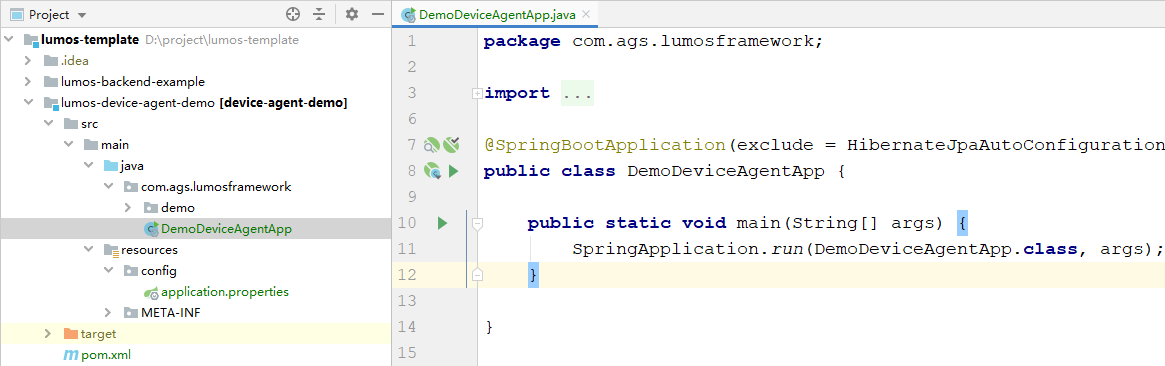Click the application.properties Spring icon

151,293
